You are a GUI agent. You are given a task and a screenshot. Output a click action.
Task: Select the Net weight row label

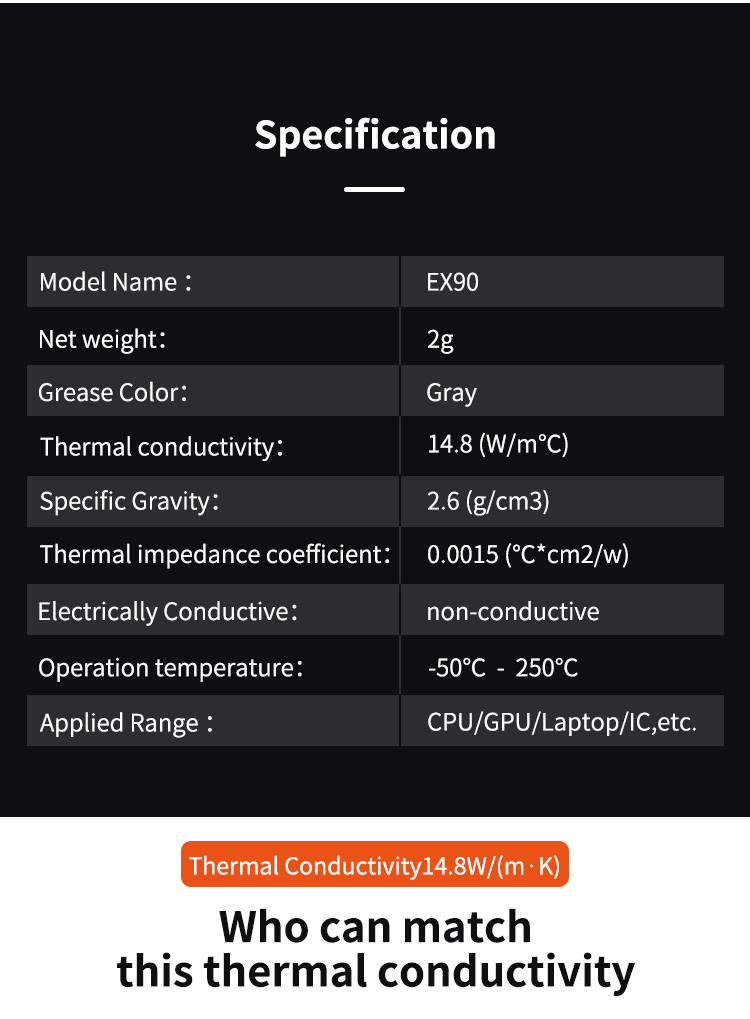(102, 339)
